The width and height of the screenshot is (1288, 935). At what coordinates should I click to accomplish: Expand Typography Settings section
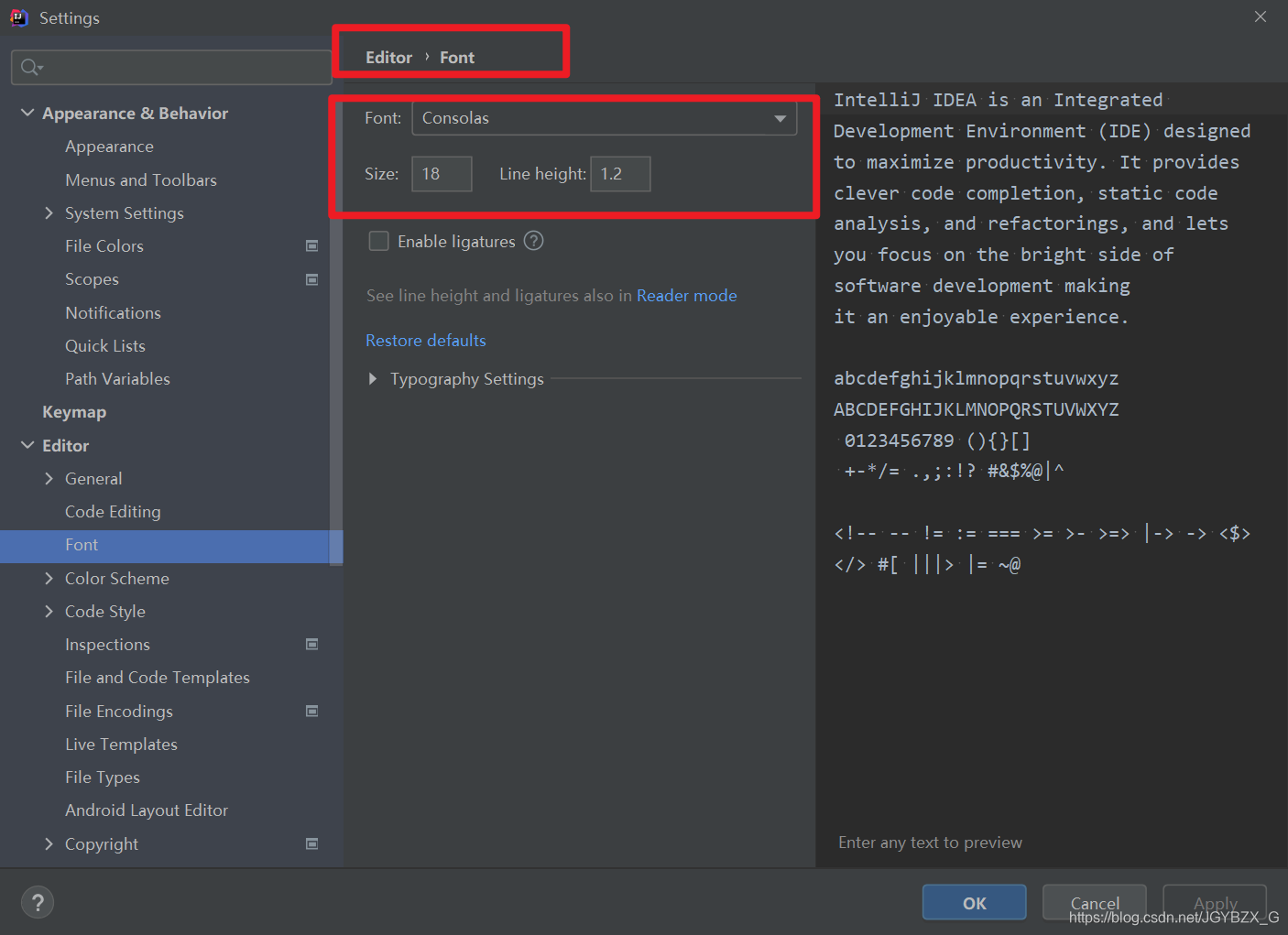coord(372,379)
